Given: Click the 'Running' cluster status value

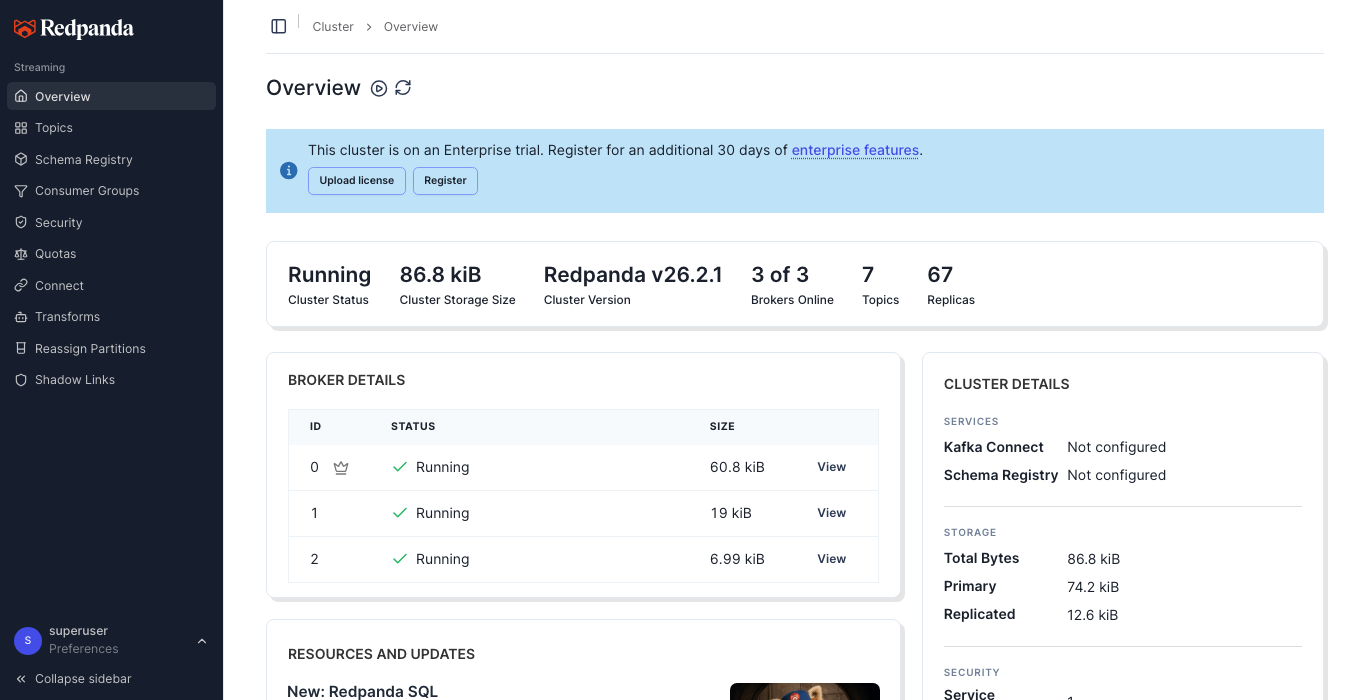Looking at the screenshot, I should [329, 275].
